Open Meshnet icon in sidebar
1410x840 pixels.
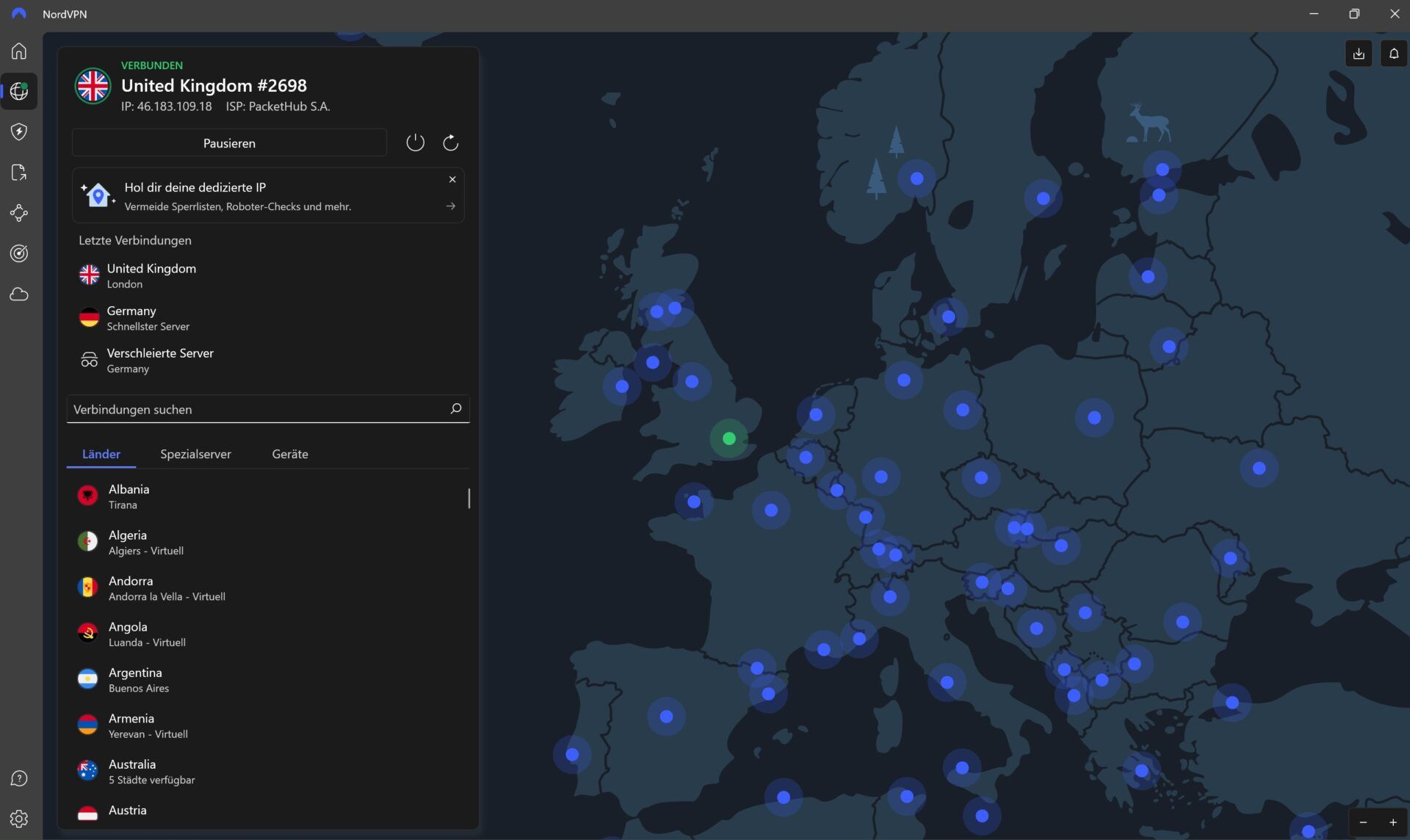point(19,213)
